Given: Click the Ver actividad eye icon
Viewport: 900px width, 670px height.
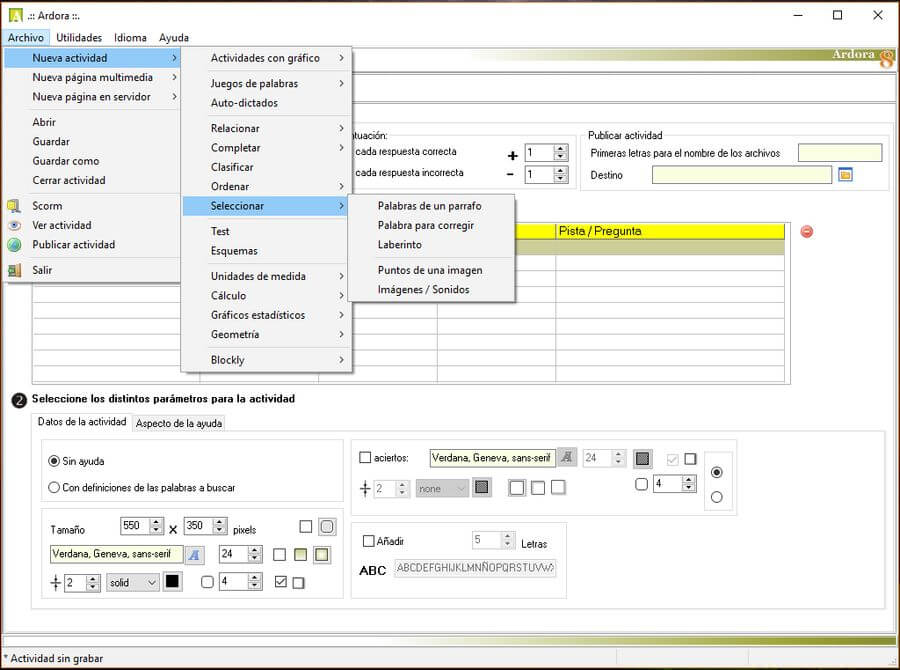Looking at the screenshot, I should point(14,225).
